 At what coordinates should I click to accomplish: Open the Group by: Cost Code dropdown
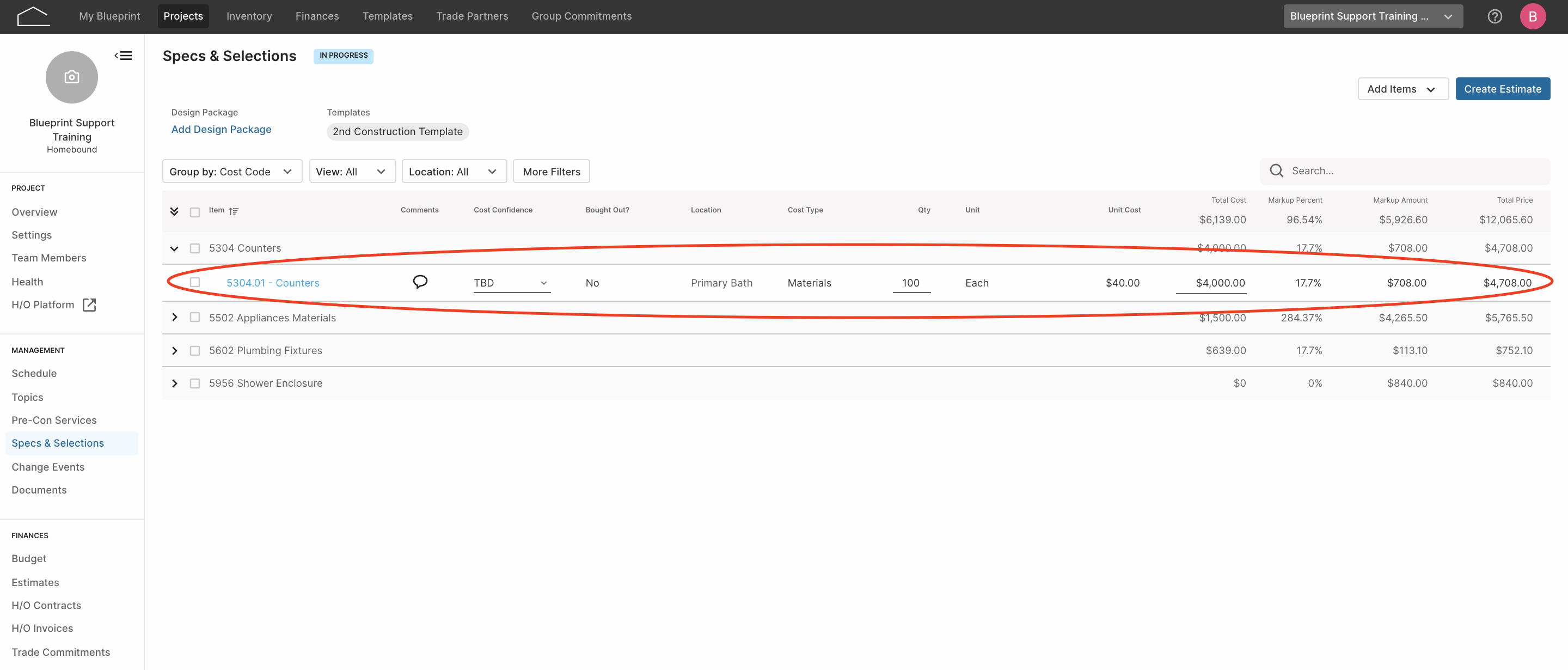[232, 171]
